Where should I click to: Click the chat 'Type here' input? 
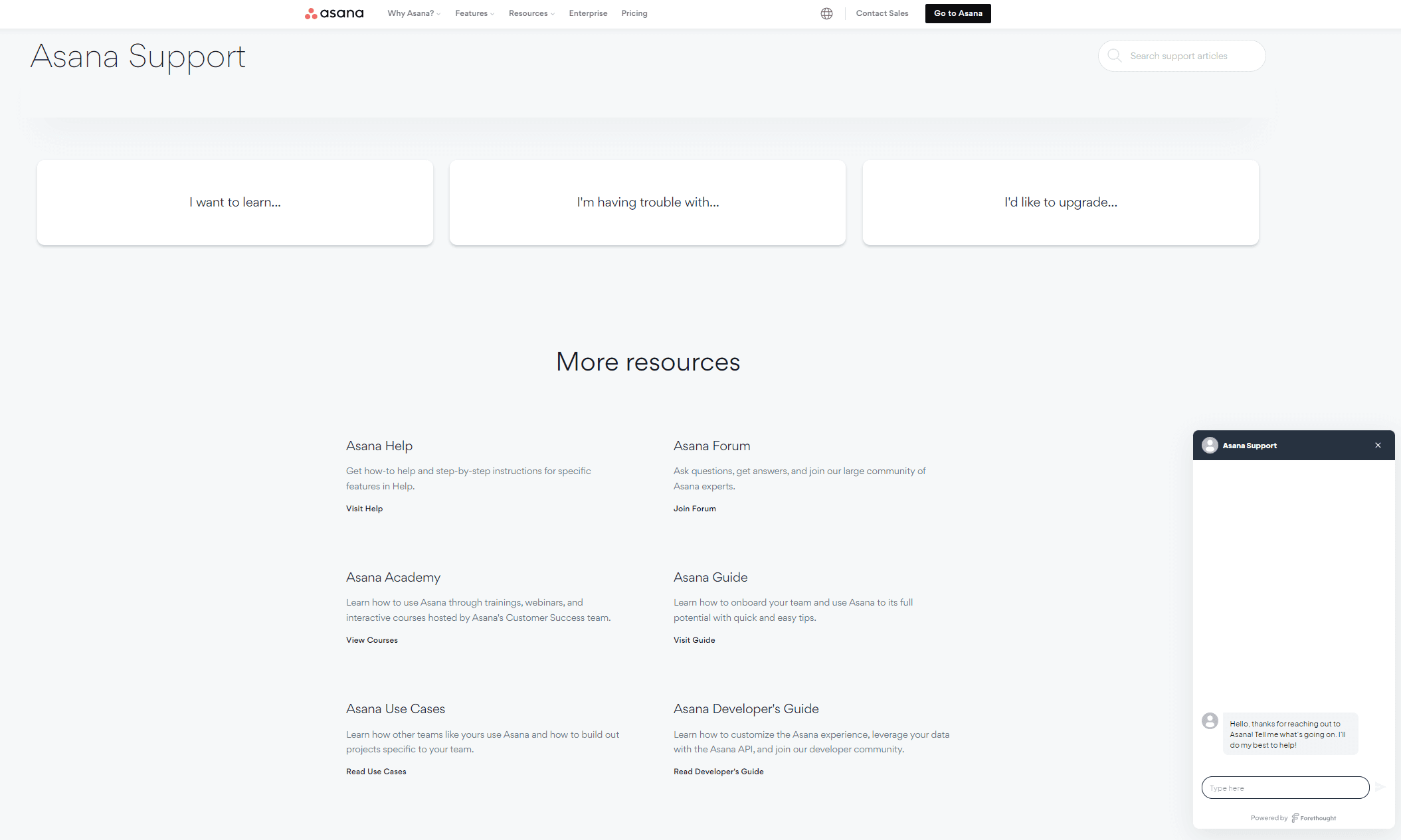[1285, 788]
